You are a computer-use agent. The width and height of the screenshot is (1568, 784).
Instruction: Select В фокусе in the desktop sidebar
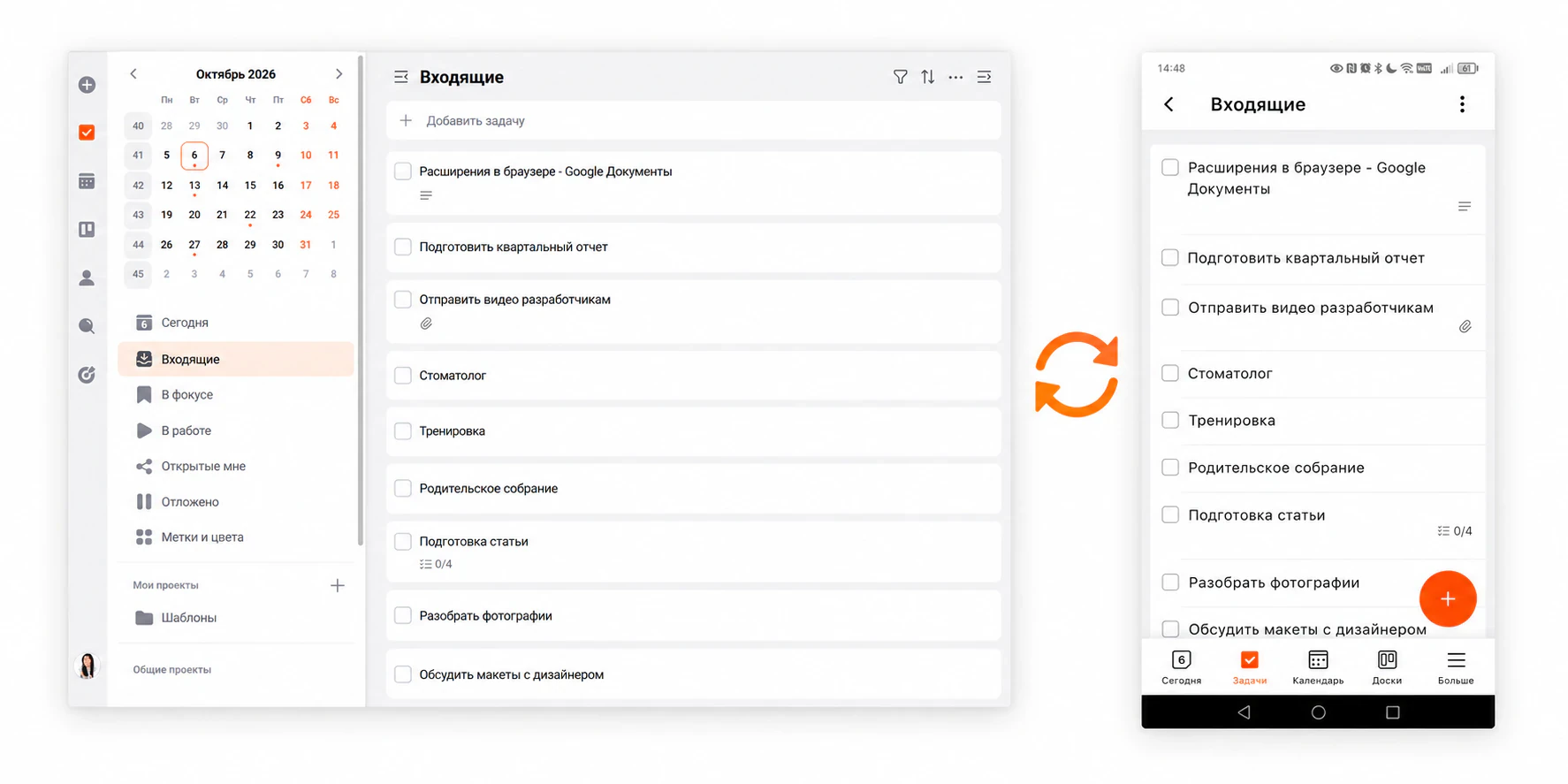pyautogui.click(x=236, y=394)
